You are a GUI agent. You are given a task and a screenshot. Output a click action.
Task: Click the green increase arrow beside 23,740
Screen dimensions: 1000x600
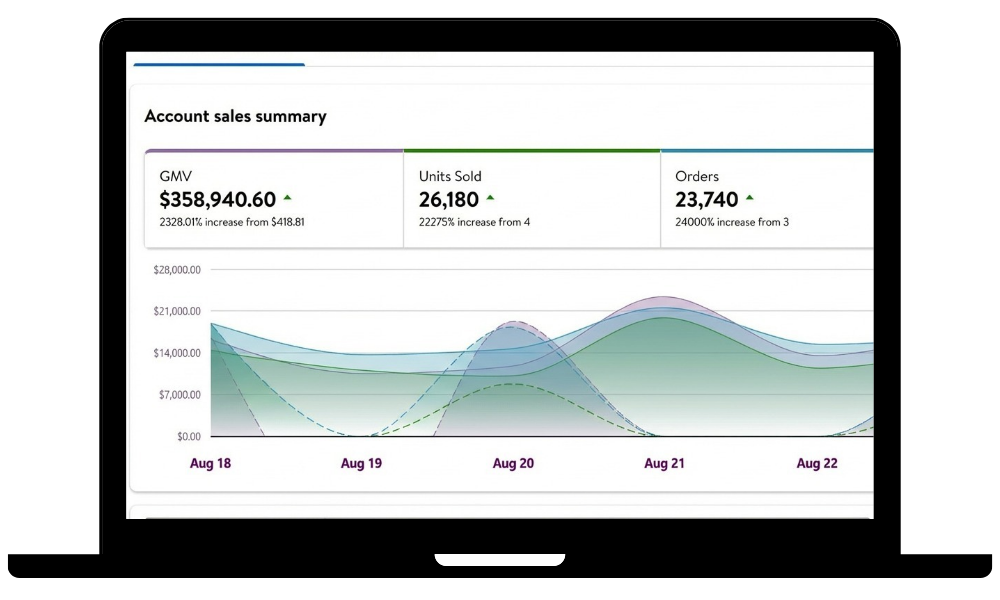(x=749, y=198)
